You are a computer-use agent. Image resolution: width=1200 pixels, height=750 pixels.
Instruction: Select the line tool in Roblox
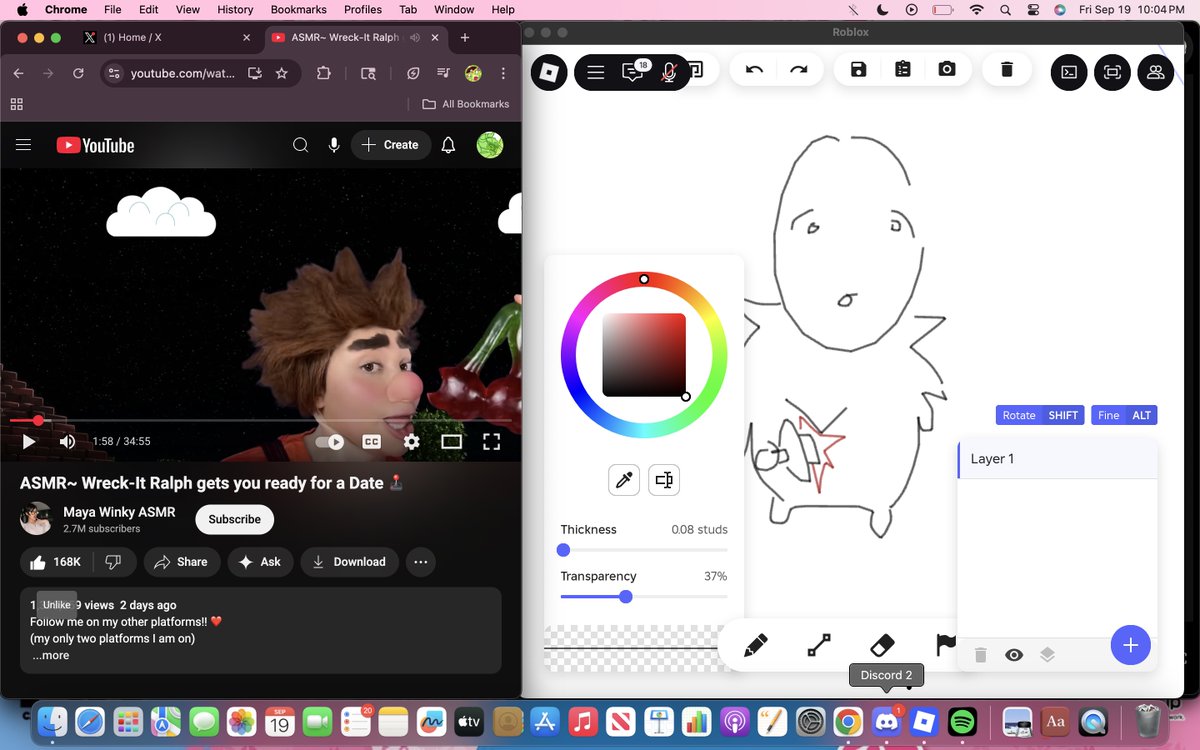[x=819, y=646]
